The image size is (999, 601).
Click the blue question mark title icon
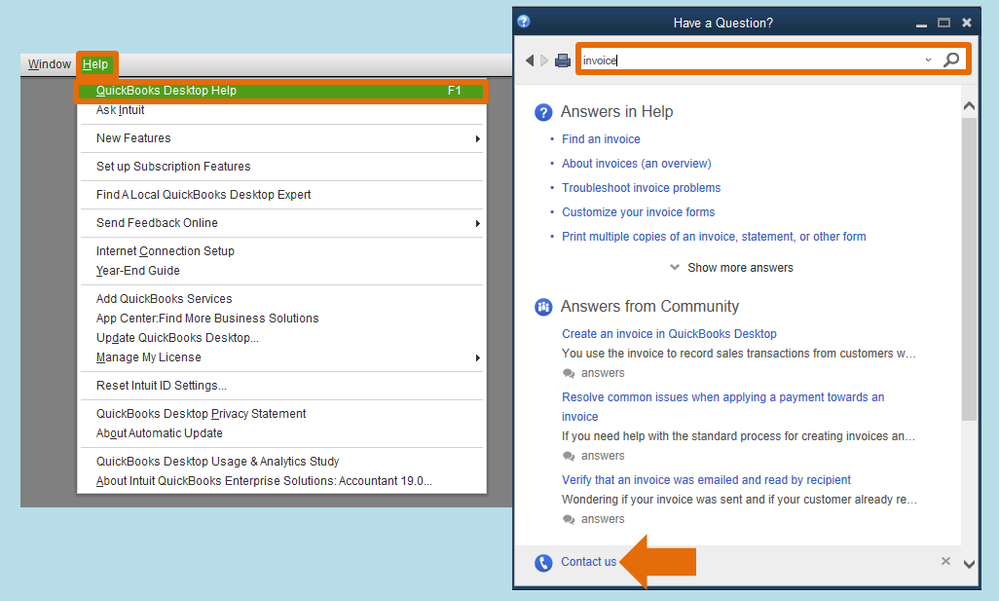(524, 22)
